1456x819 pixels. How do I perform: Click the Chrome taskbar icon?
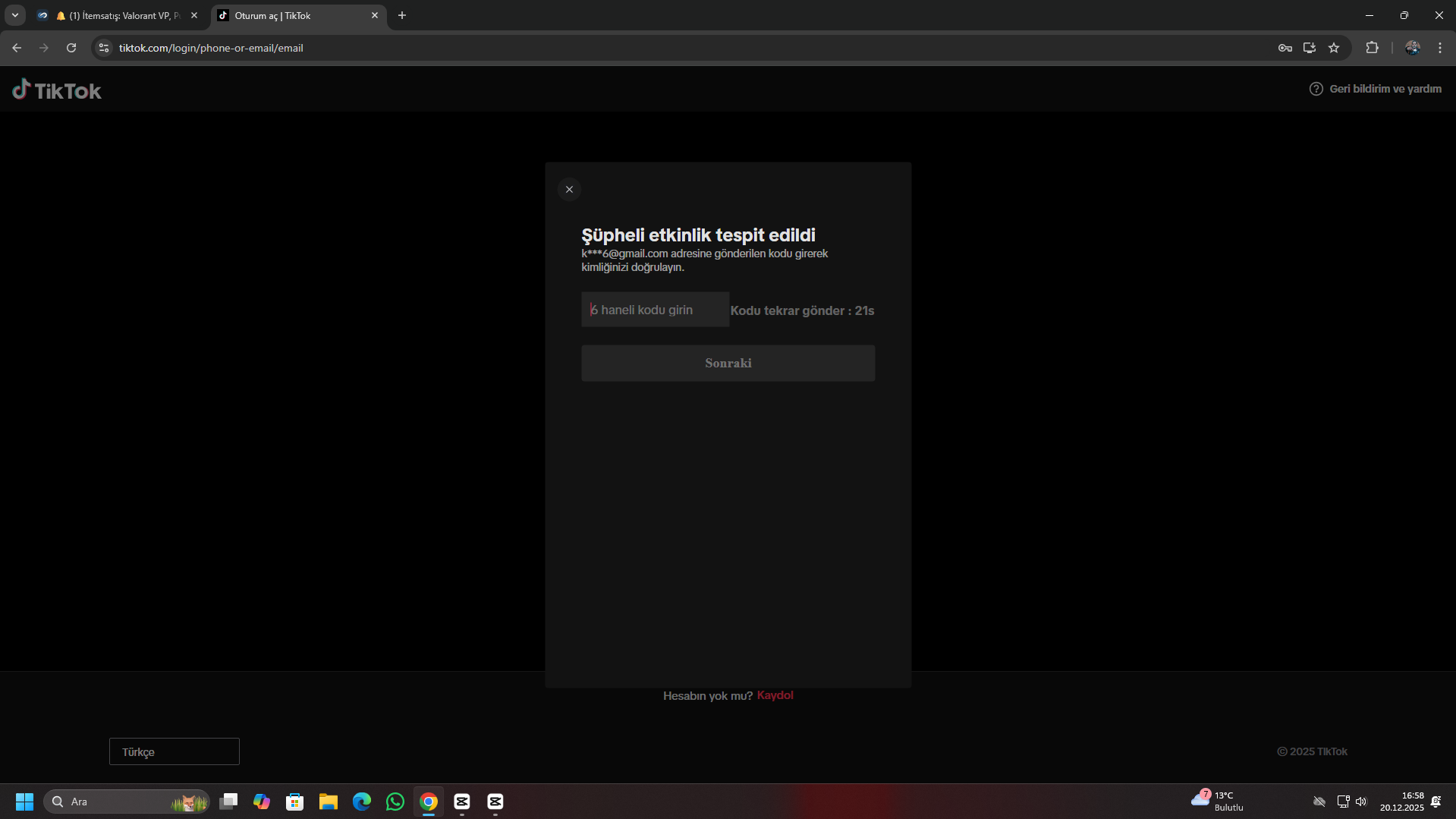(429, 802)
